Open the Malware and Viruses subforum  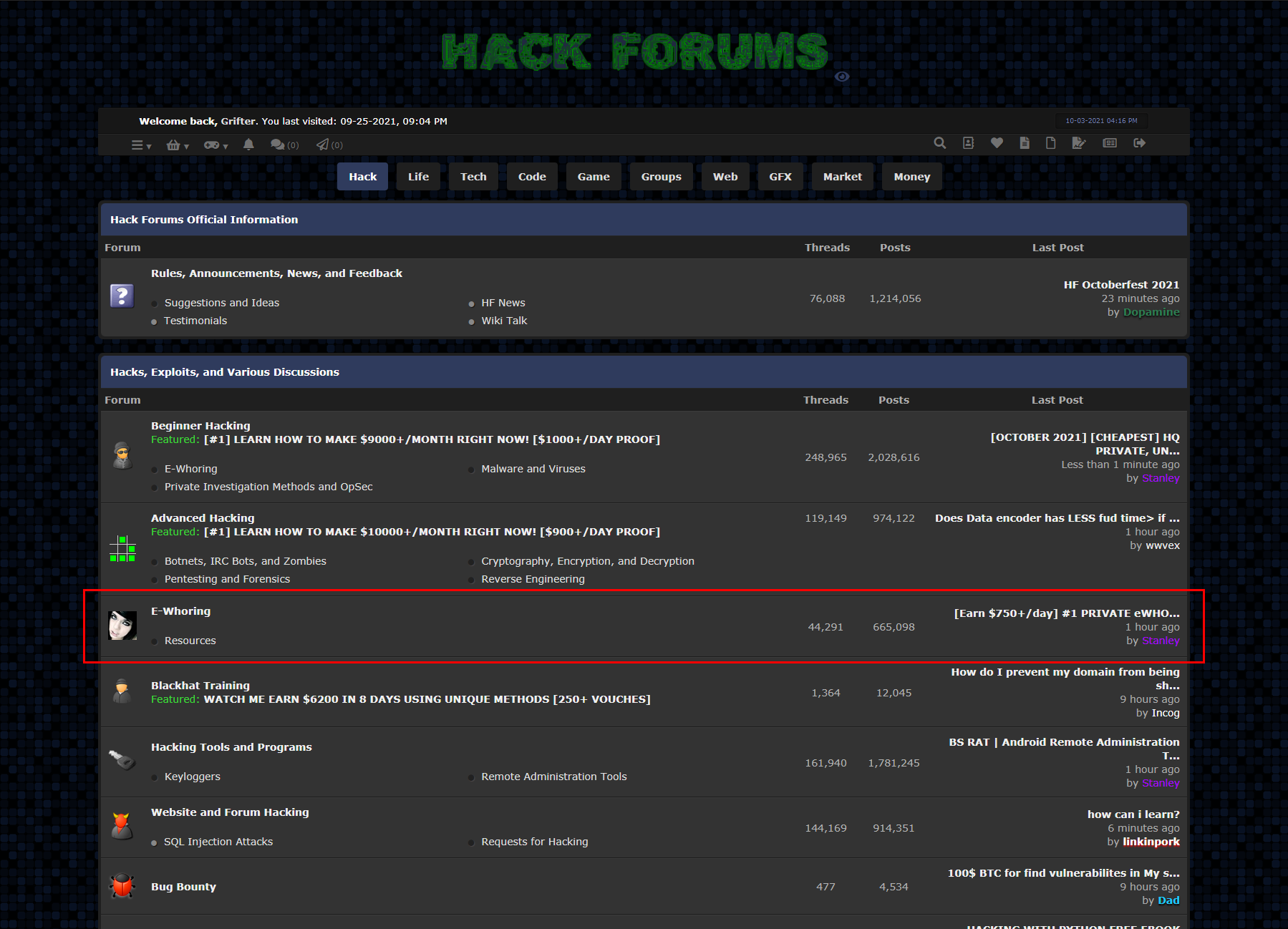[533, 469]
